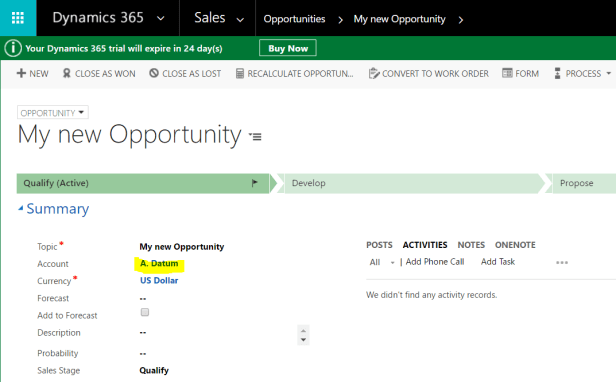Open the A. Datum account link

pos(159,263)
